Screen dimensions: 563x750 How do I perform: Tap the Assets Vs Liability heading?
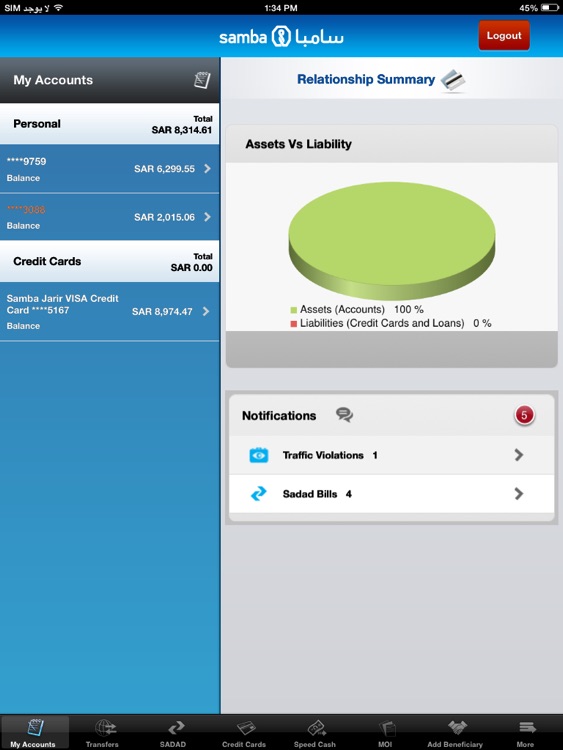tap(298, 144)
